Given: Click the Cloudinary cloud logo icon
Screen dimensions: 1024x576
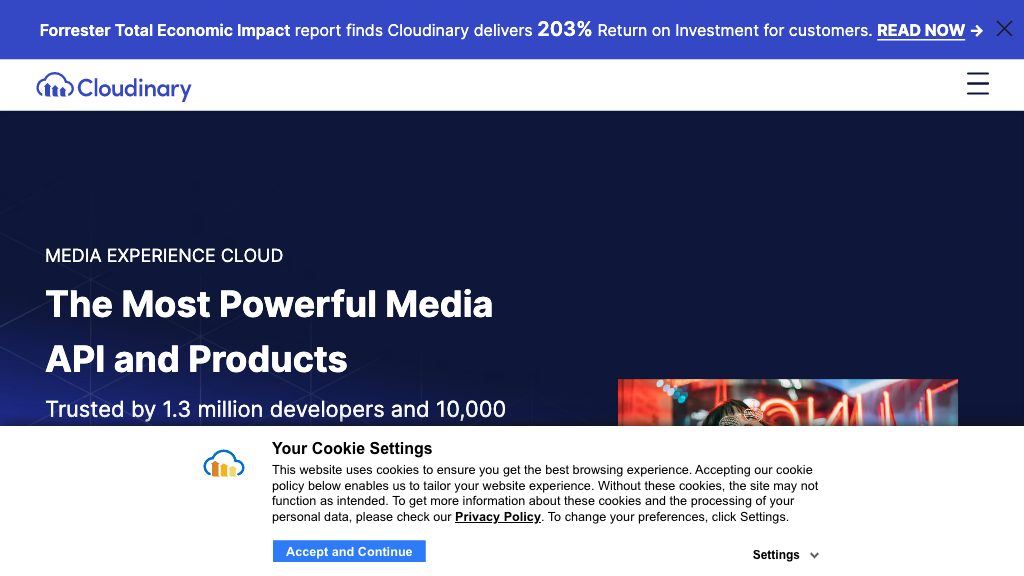Looking at the screenshot, I should click(54, 86).
